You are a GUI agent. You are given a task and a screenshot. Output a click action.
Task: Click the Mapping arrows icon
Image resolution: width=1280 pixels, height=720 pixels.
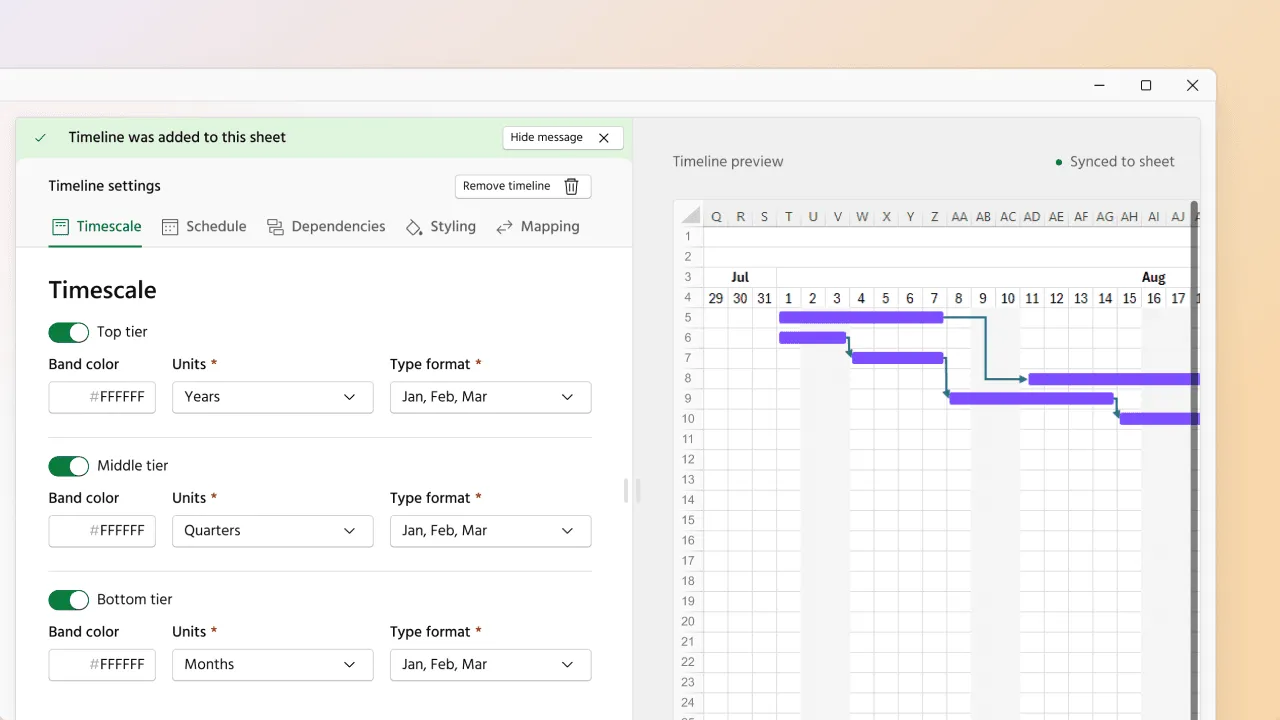click(505, 227)
